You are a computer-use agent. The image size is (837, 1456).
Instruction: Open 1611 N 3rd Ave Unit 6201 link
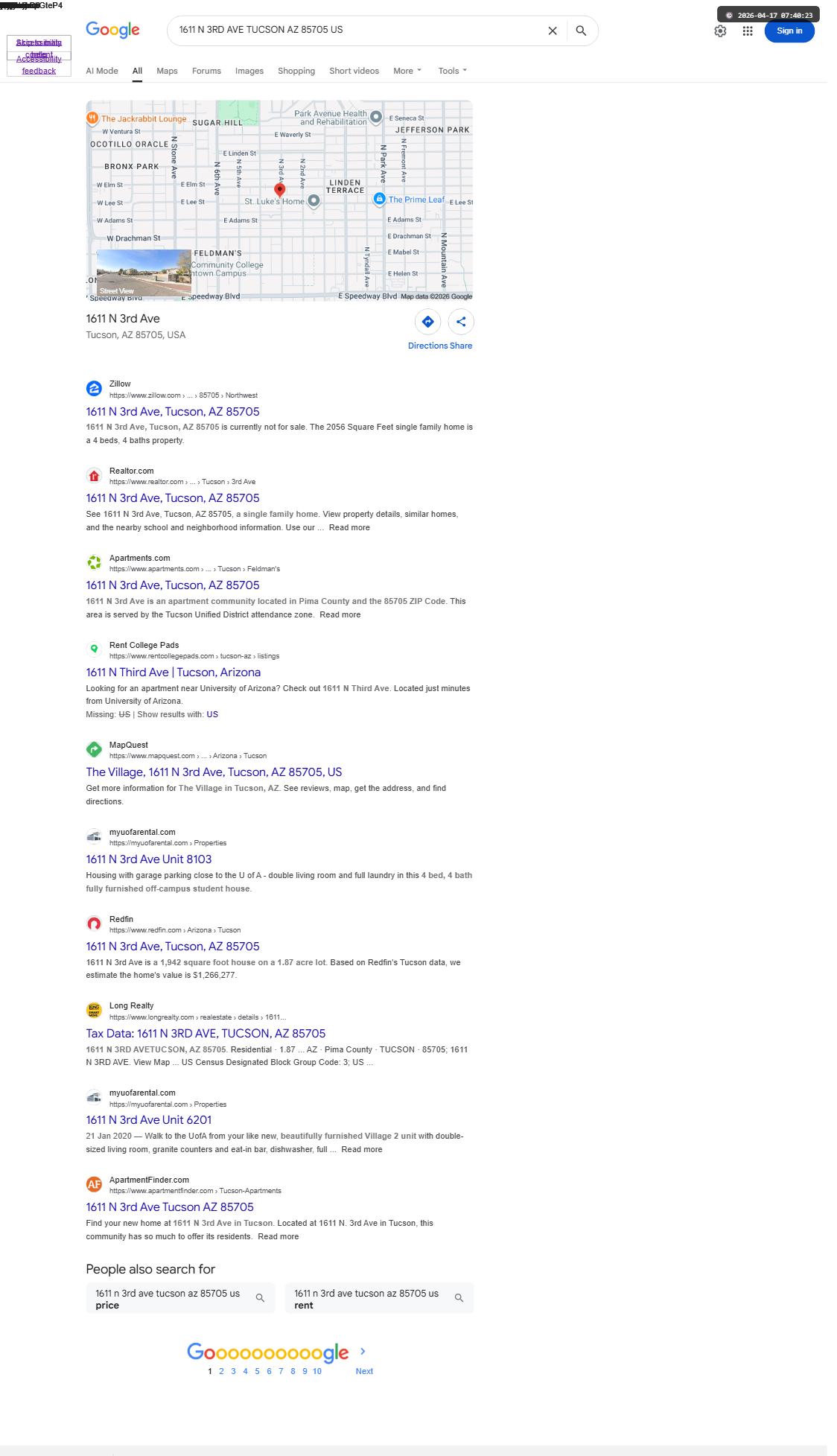(x=149, y=1120)
